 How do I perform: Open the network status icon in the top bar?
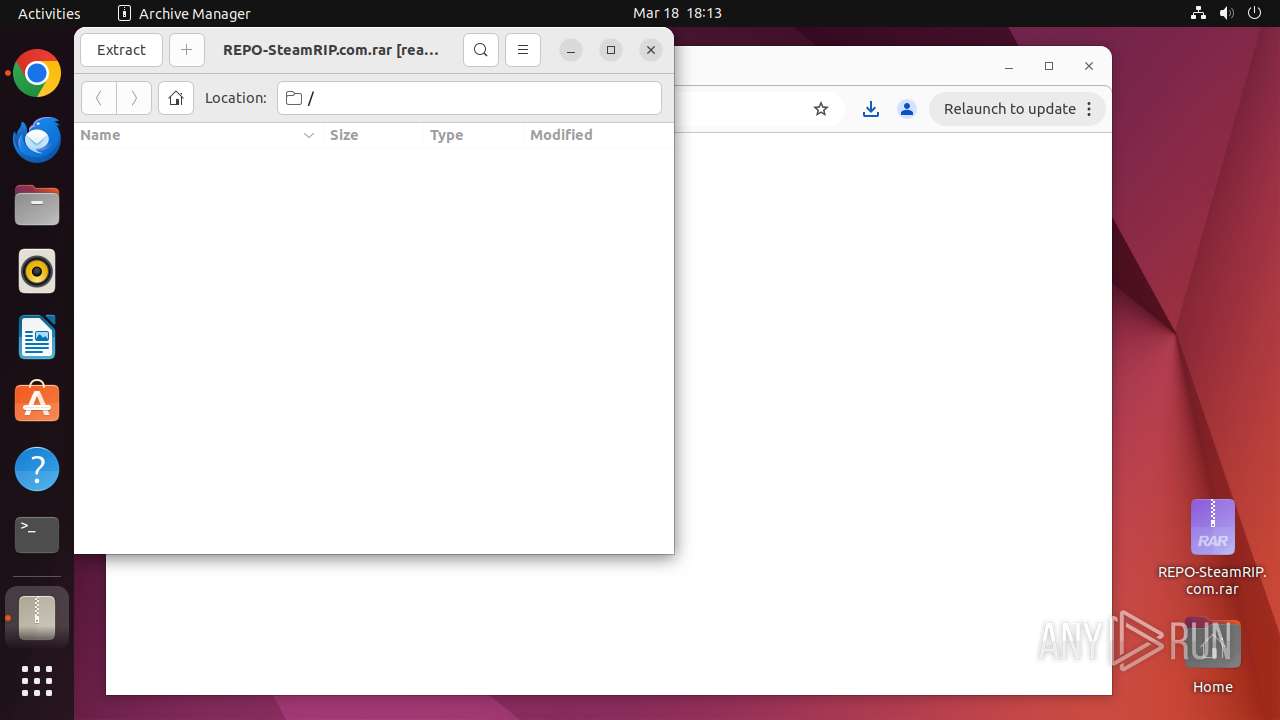coord(1199,13)
